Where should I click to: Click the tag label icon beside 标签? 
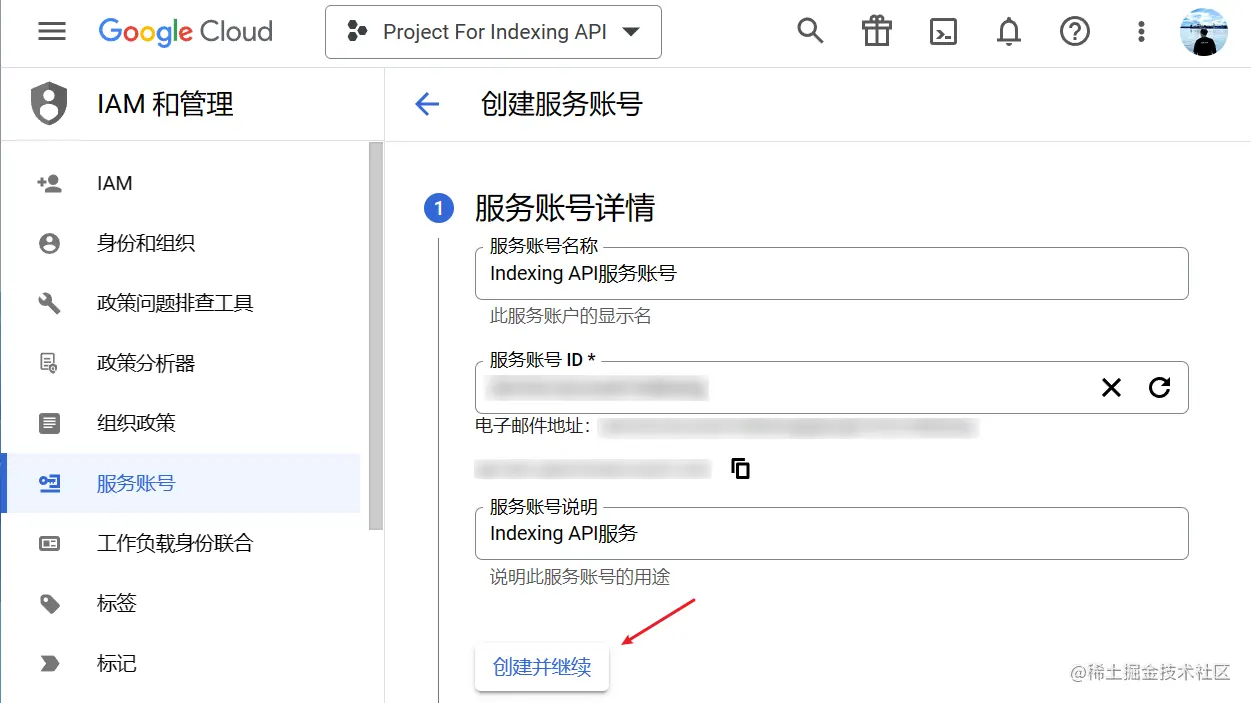49,603
